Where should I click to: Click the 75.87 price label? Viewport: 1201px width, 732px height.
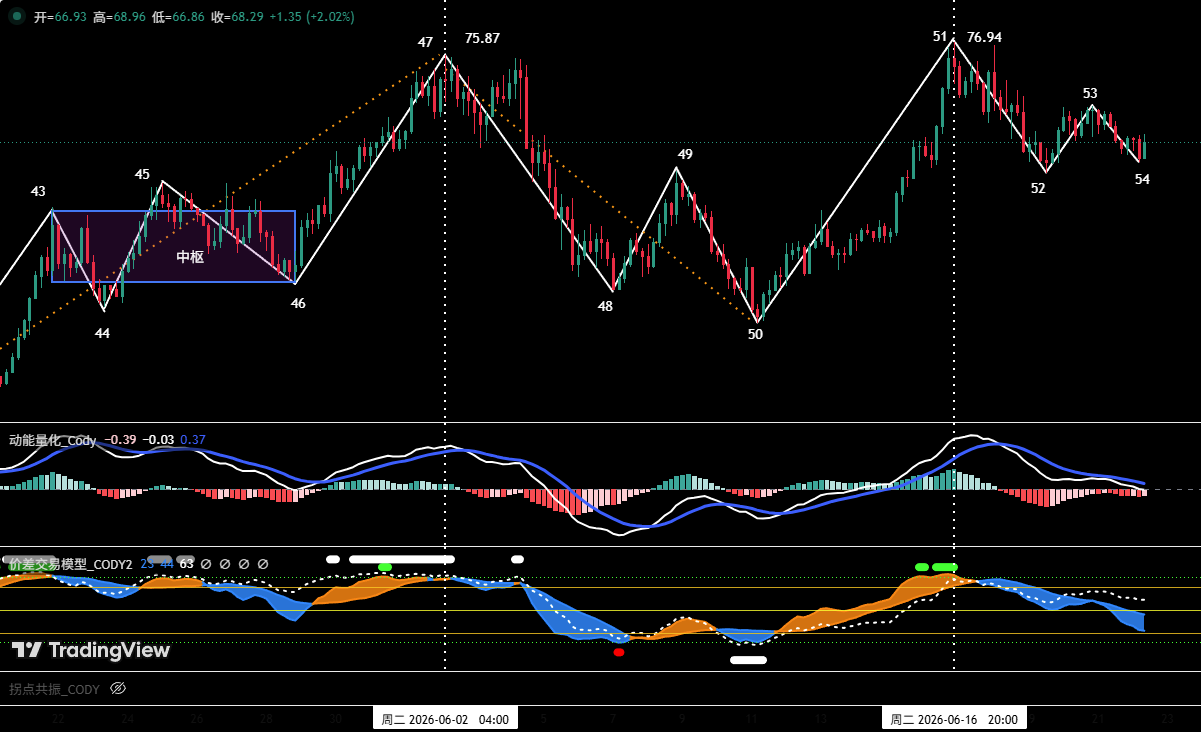[482, 38]
